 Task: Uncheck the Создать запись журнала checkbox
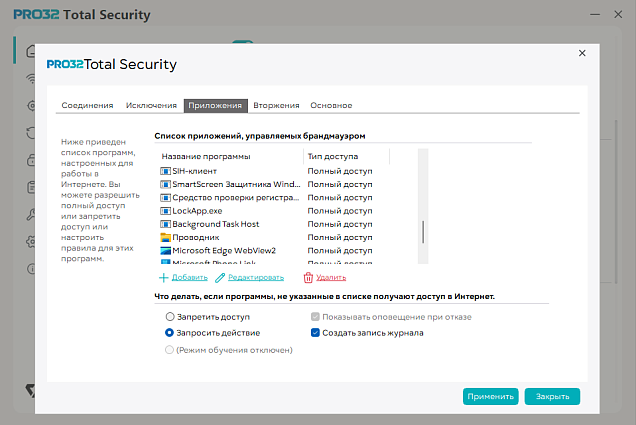tap(315, 333)
